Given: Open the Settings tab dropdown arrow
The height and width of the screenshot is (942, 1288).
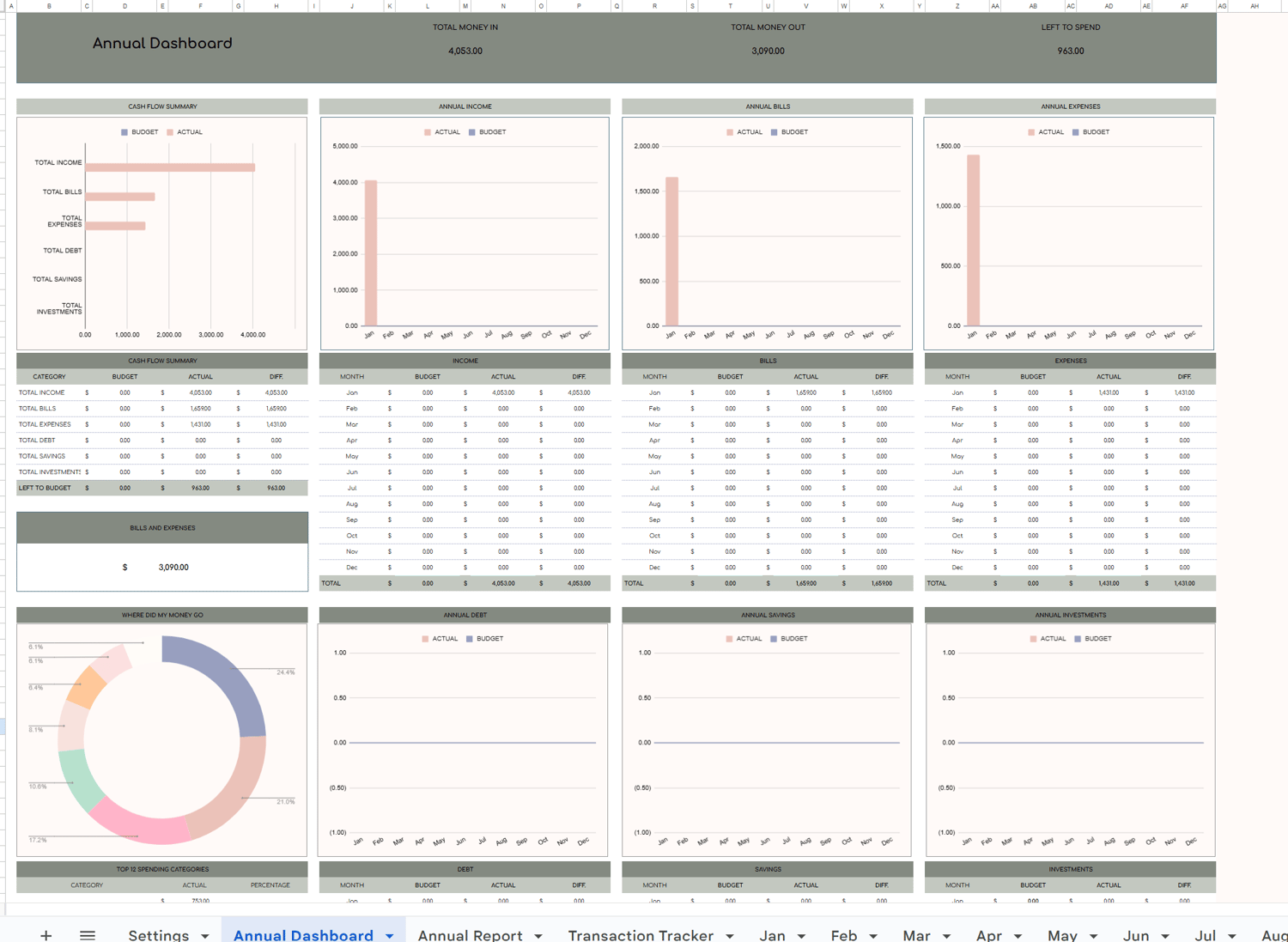Looking at the screenshot, I should [x=205, y=935].
